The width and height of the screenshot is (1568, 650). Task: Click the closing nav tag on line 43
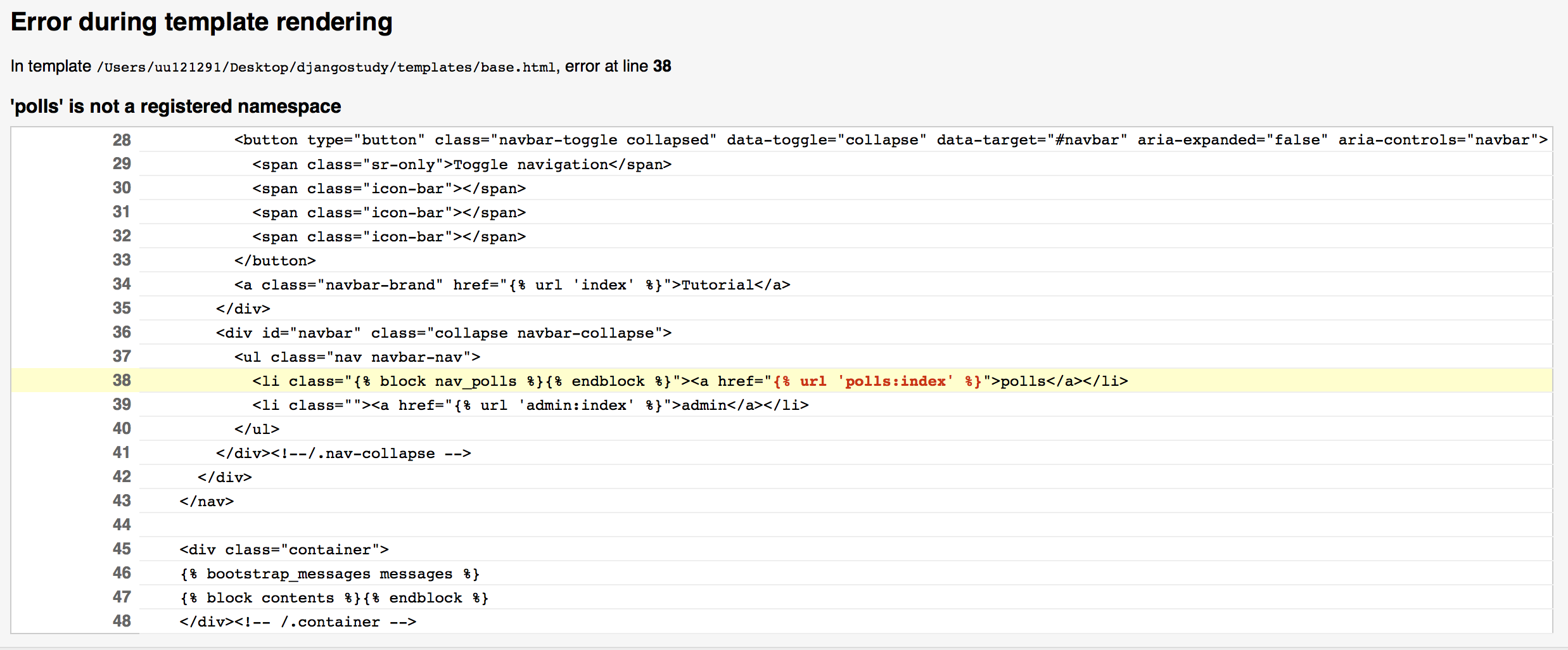(x=206, y=501)
